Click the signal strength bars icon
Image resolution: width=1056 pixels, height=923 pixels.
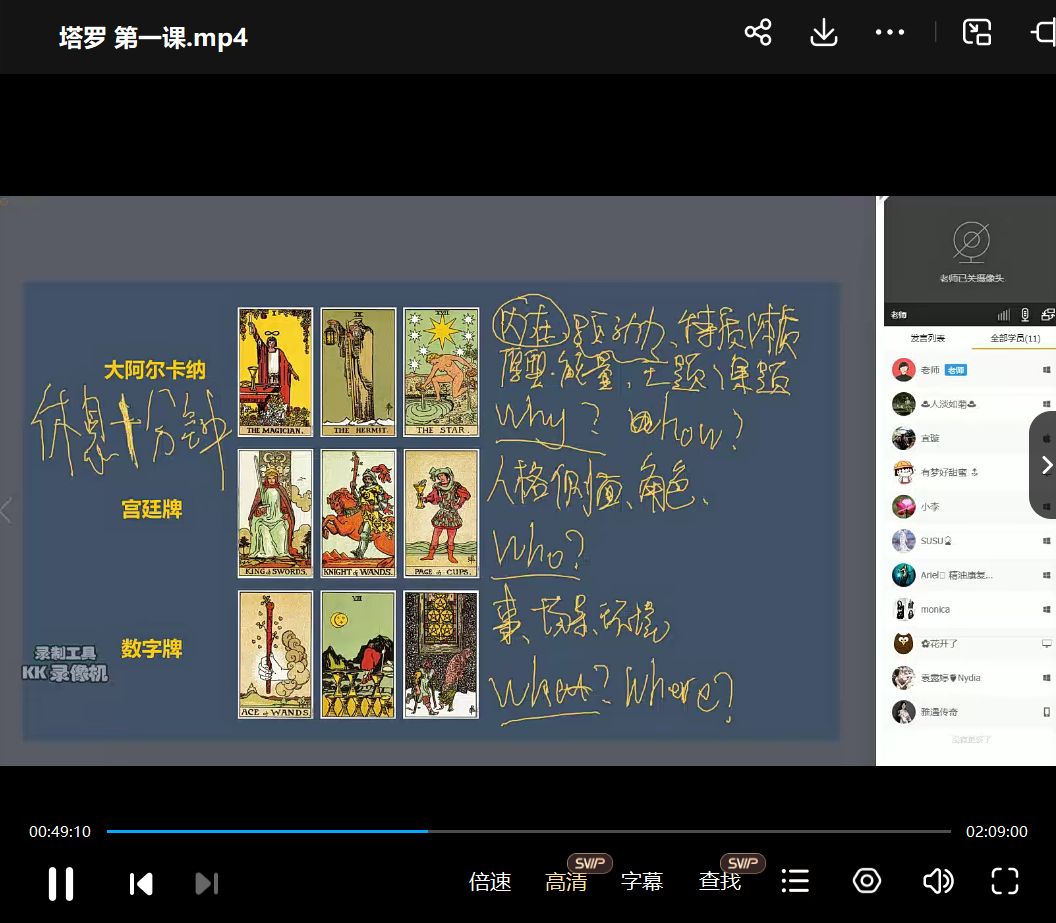pos(1003,314)
